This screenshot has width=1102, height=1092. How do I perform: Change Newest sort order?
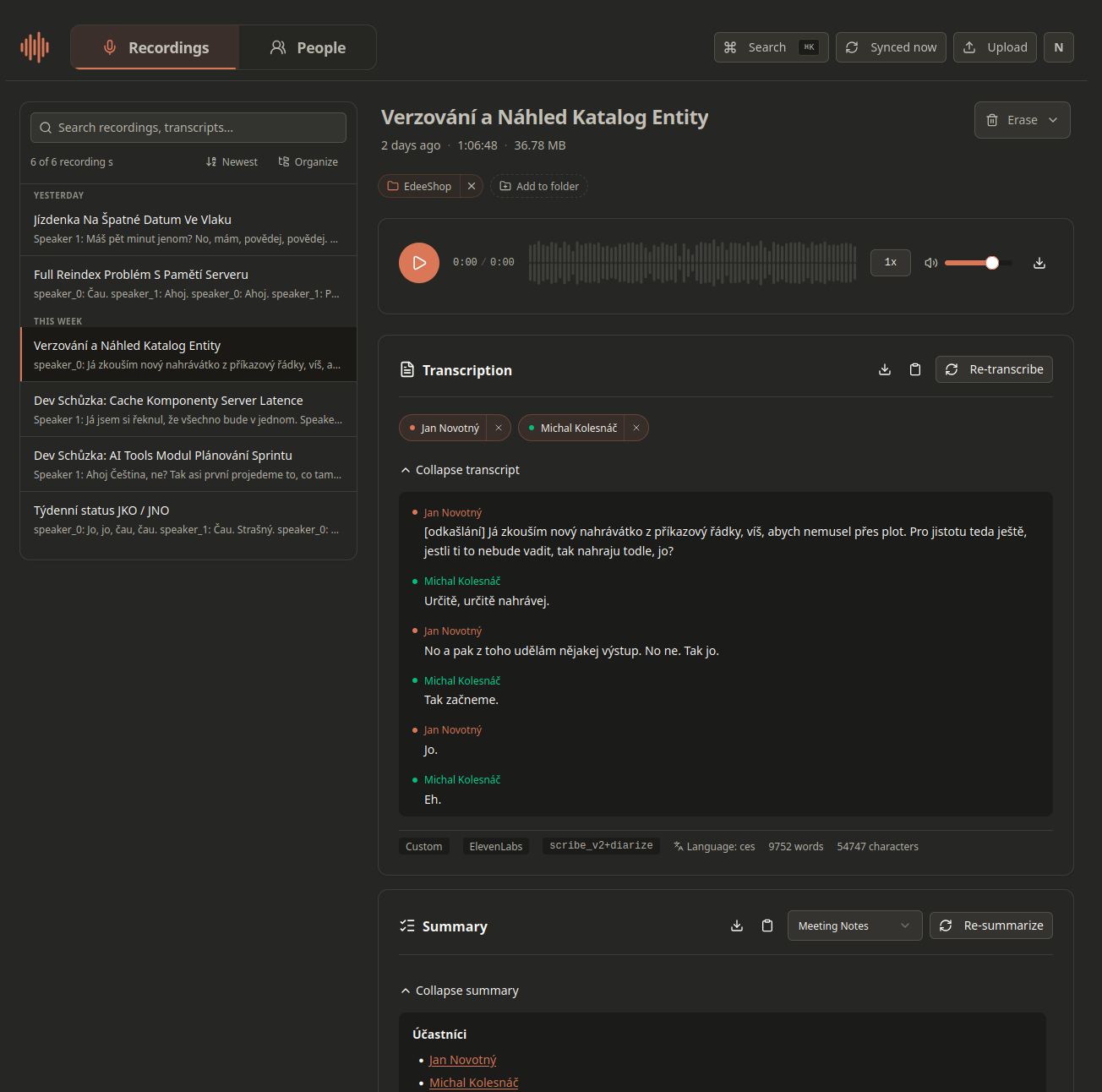[x=232, y=161]
